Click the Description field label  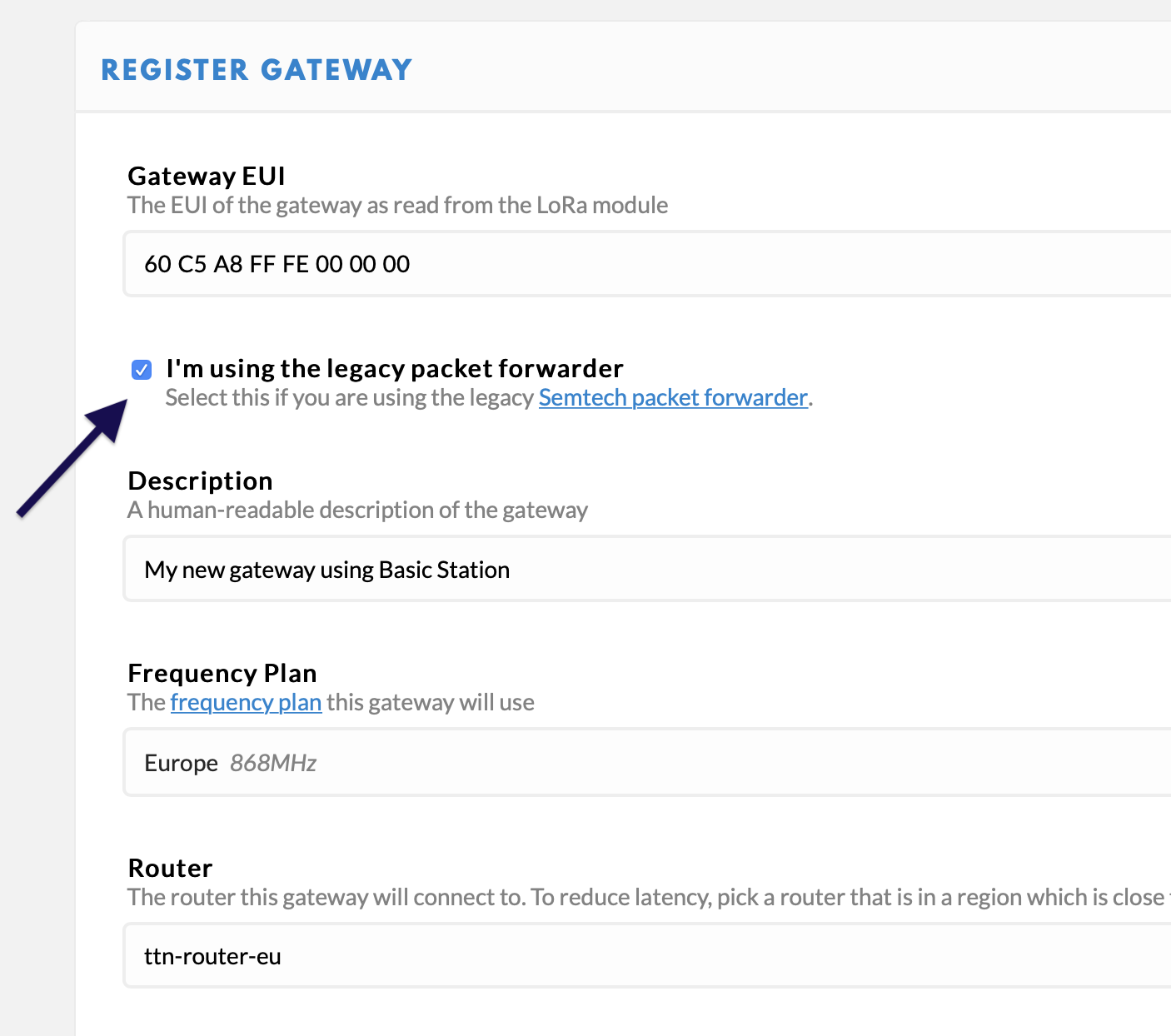(x=200, y=481)
